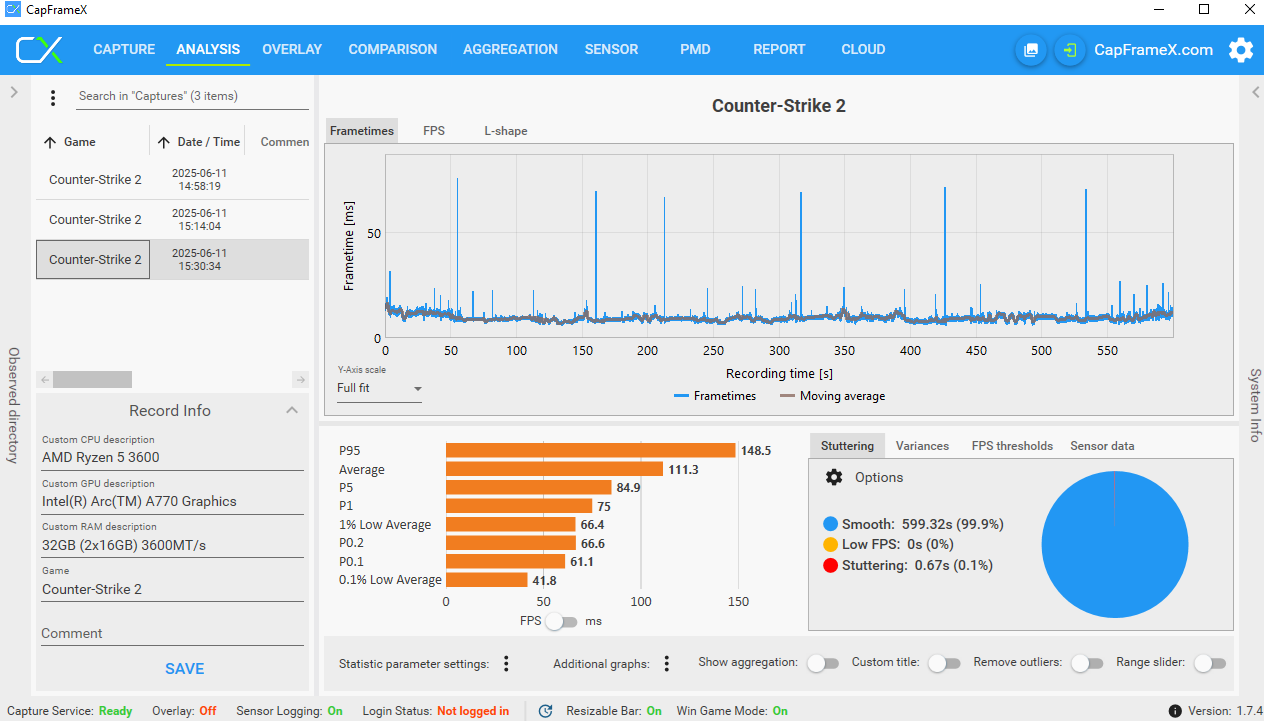
Task: Click the Stuttering legend red dot
Action: click(830, 566)
